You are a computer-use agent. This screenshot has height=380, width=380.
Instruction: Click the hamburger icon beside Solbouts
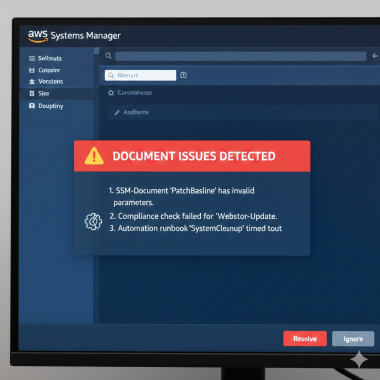pyautogui.click(x=32, y=59)
